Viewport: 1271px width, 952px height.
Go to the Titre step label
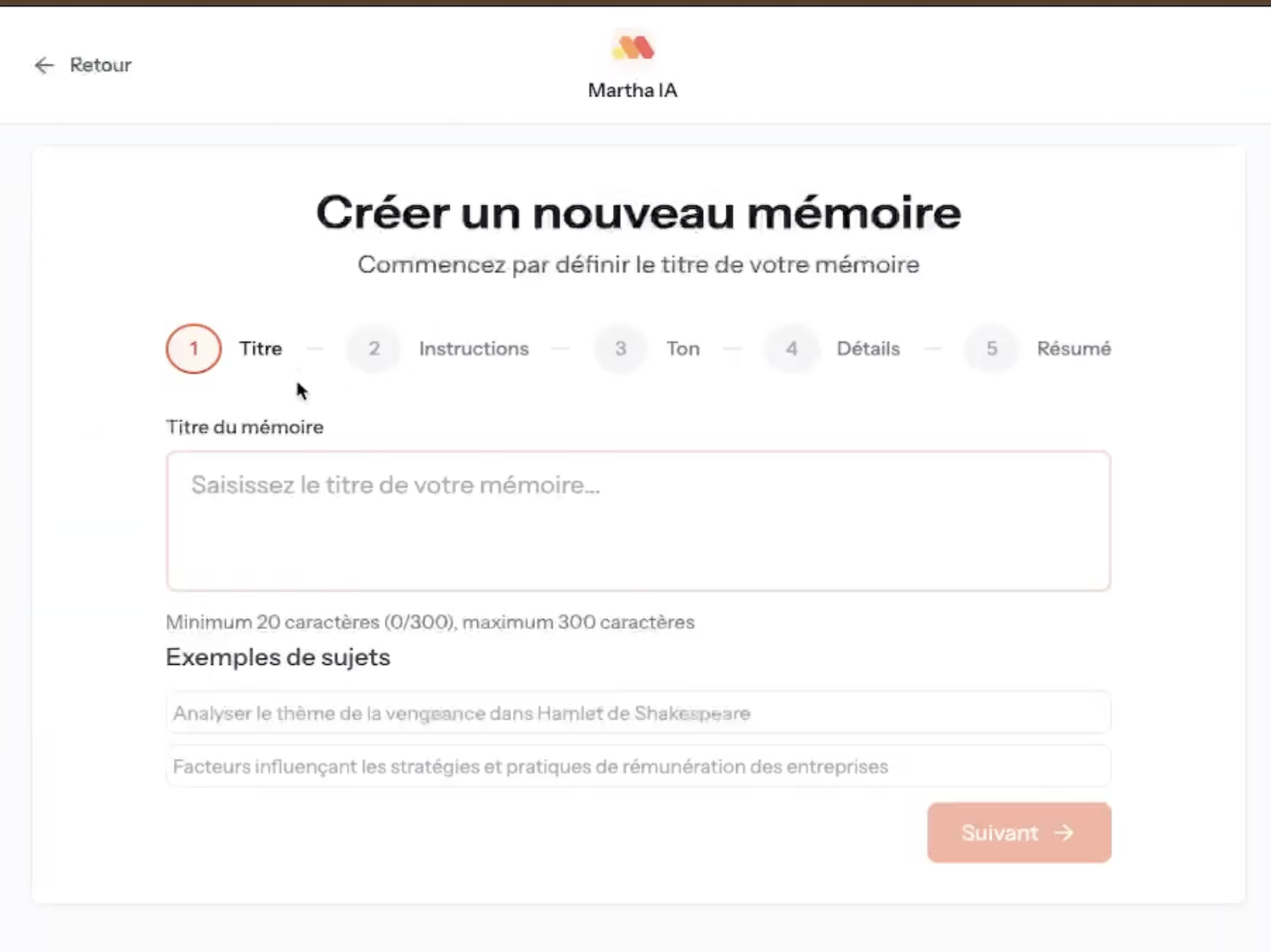click(x=261, y=349)
